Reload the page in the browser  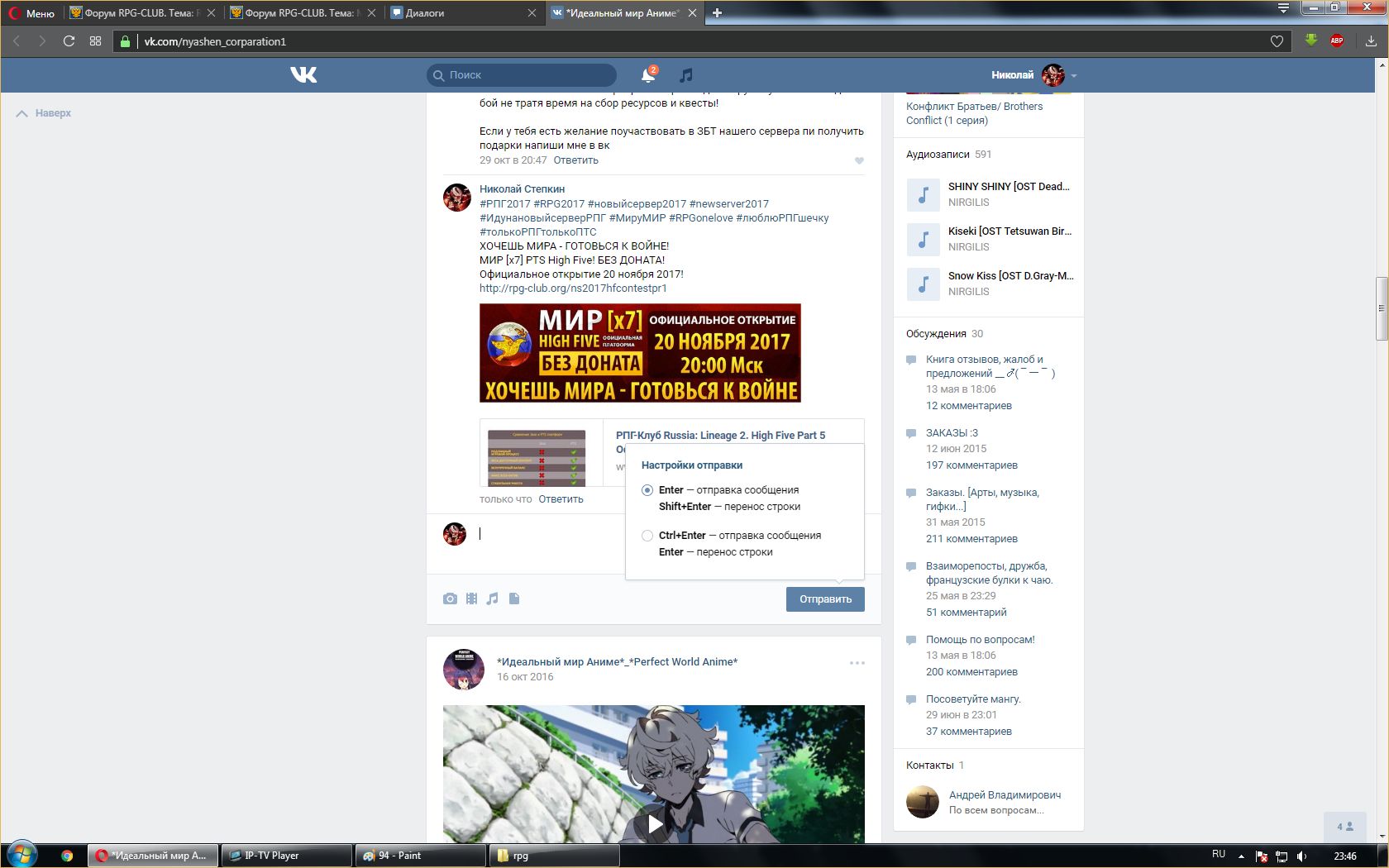[x=69, y=41]
